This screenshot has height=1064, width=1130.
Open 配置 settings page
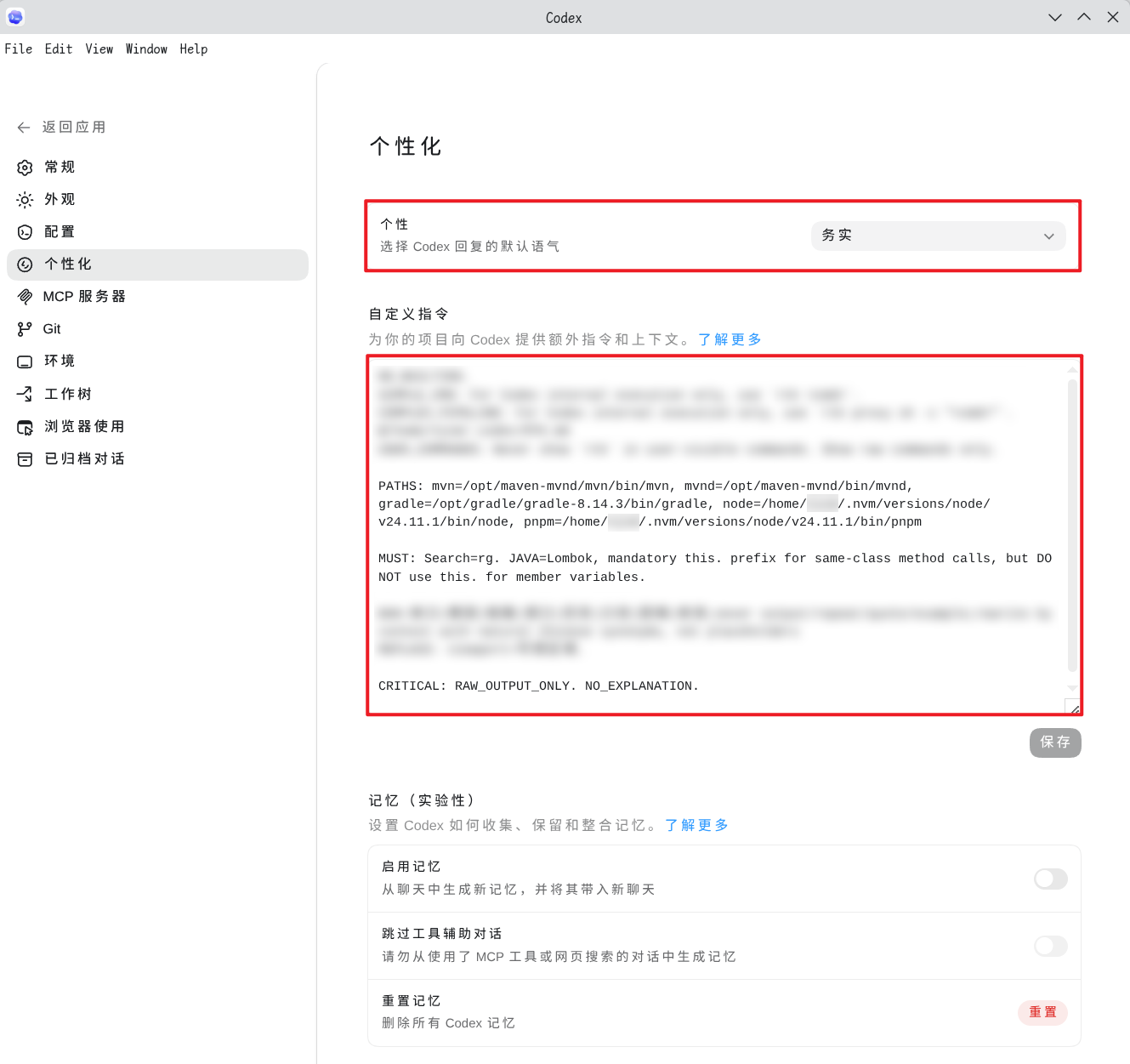[x=157, y=232]
